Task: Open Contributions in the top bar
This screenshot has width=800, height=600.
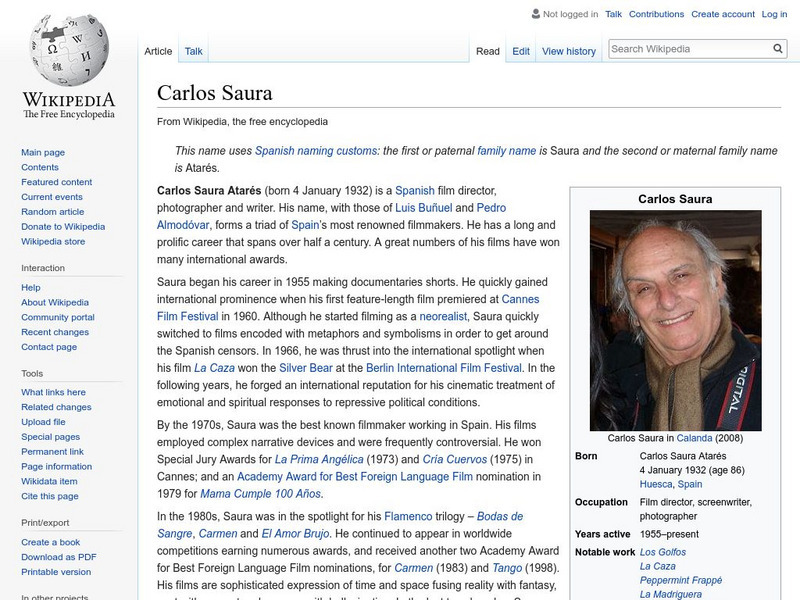Action: tap(656, 14)
